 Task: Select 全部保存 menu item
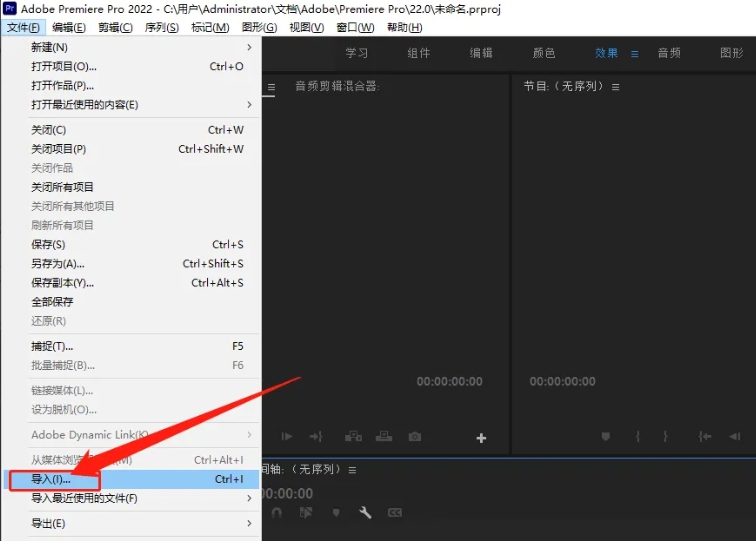point(131,302)
